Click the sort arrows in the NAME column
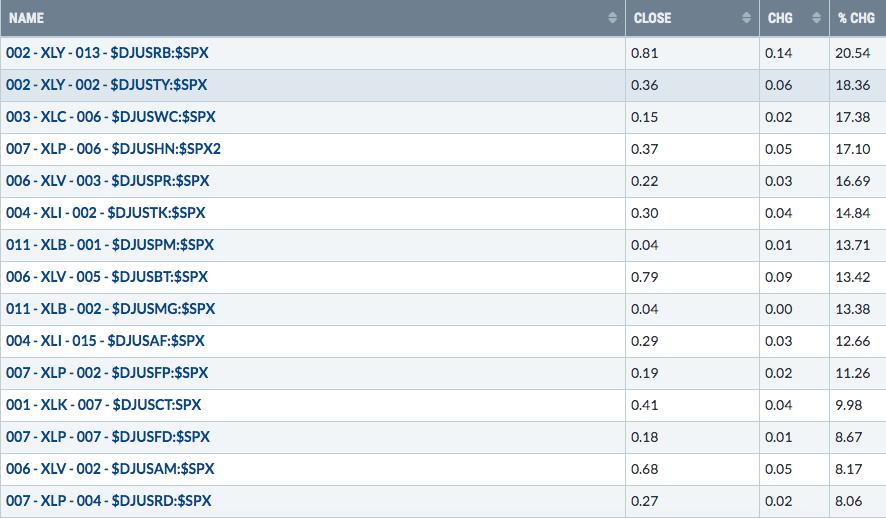 pos(611,19)
